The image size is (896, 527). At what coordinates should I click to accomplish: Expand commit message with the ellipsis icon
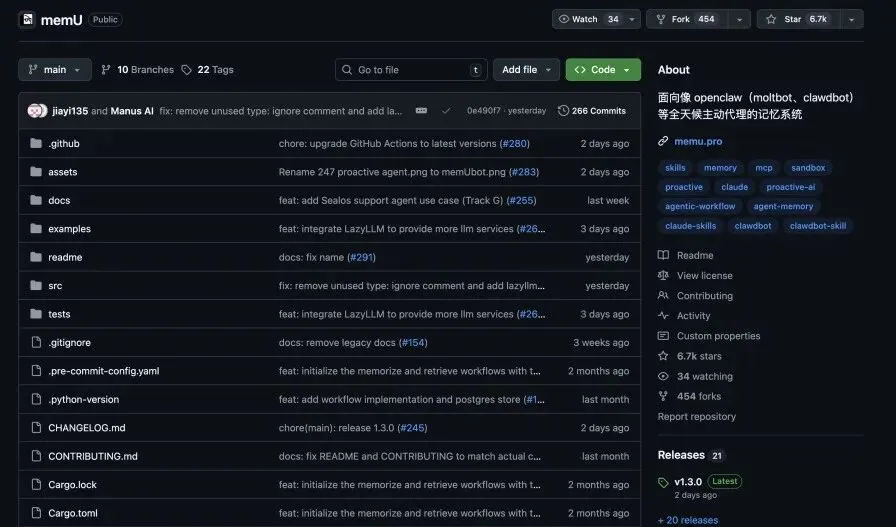(421, 110)
